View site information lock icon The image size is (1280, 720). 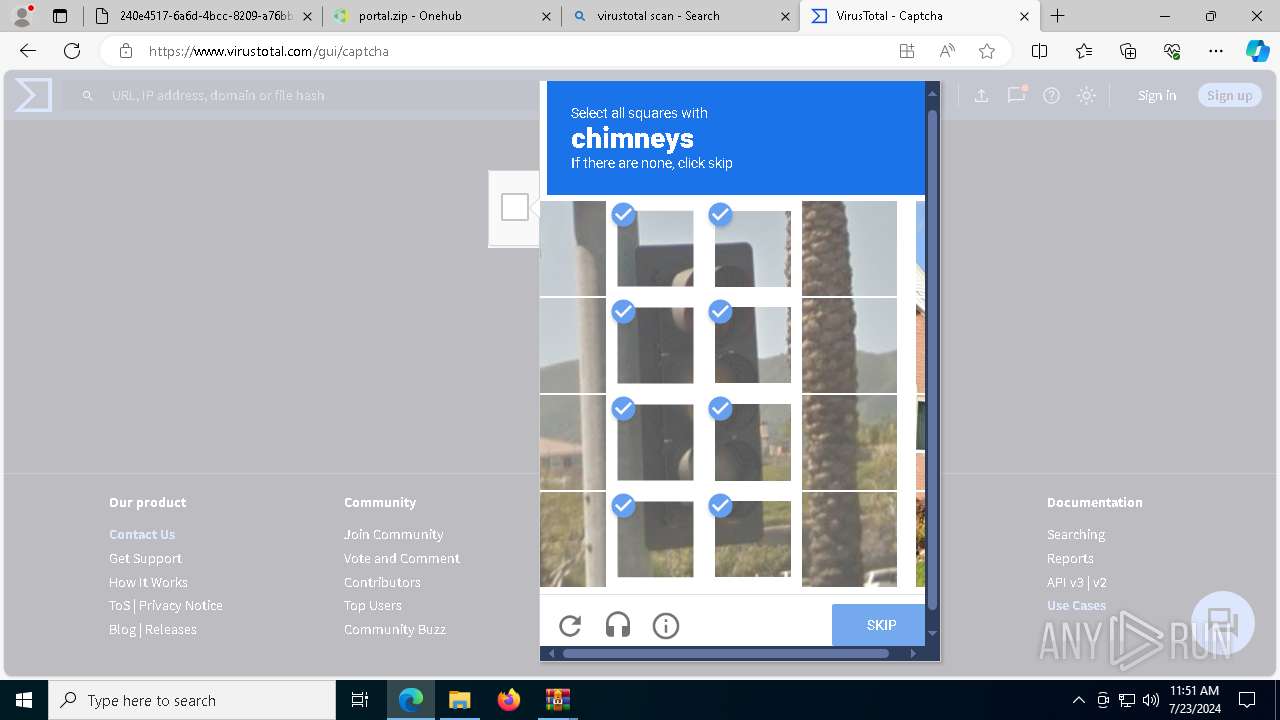(x=125, y=51)
